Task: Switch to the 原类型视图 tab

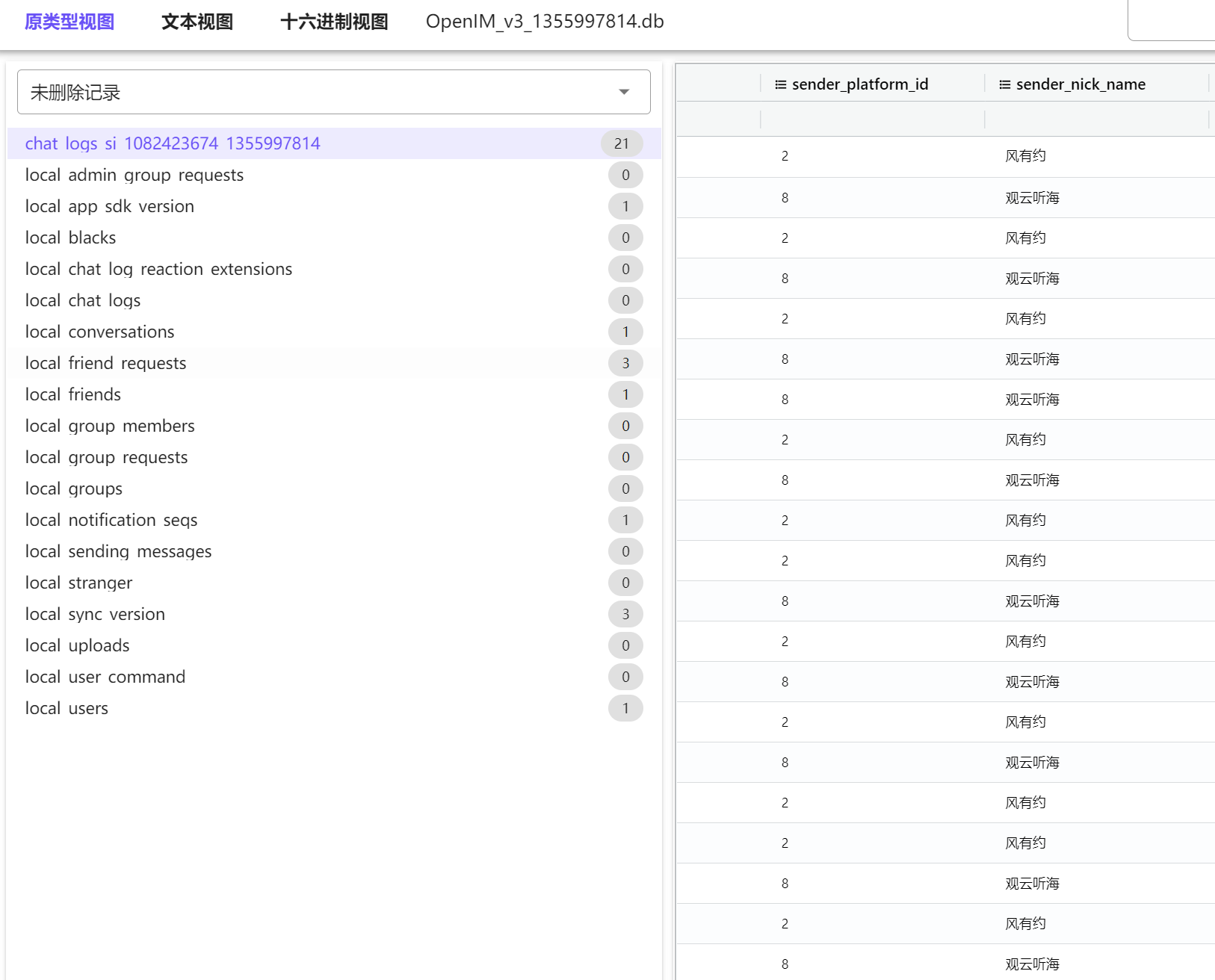Action: pos(69,22)
